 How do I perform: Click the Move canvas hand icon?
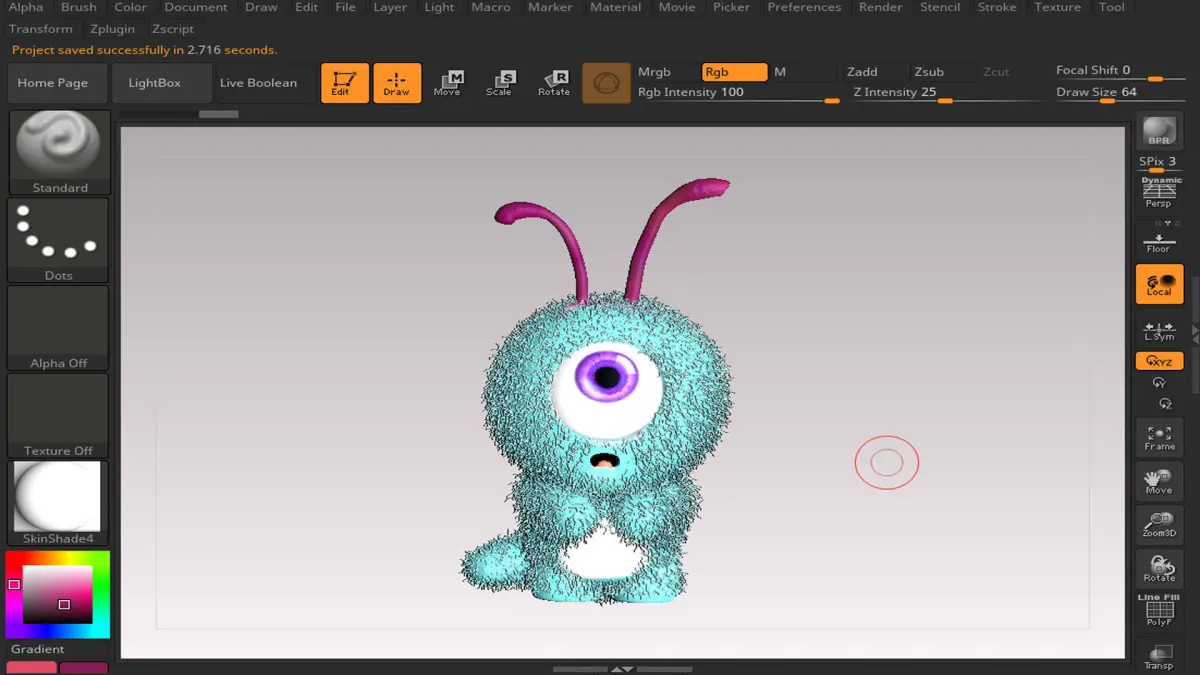coord(1159,482)
